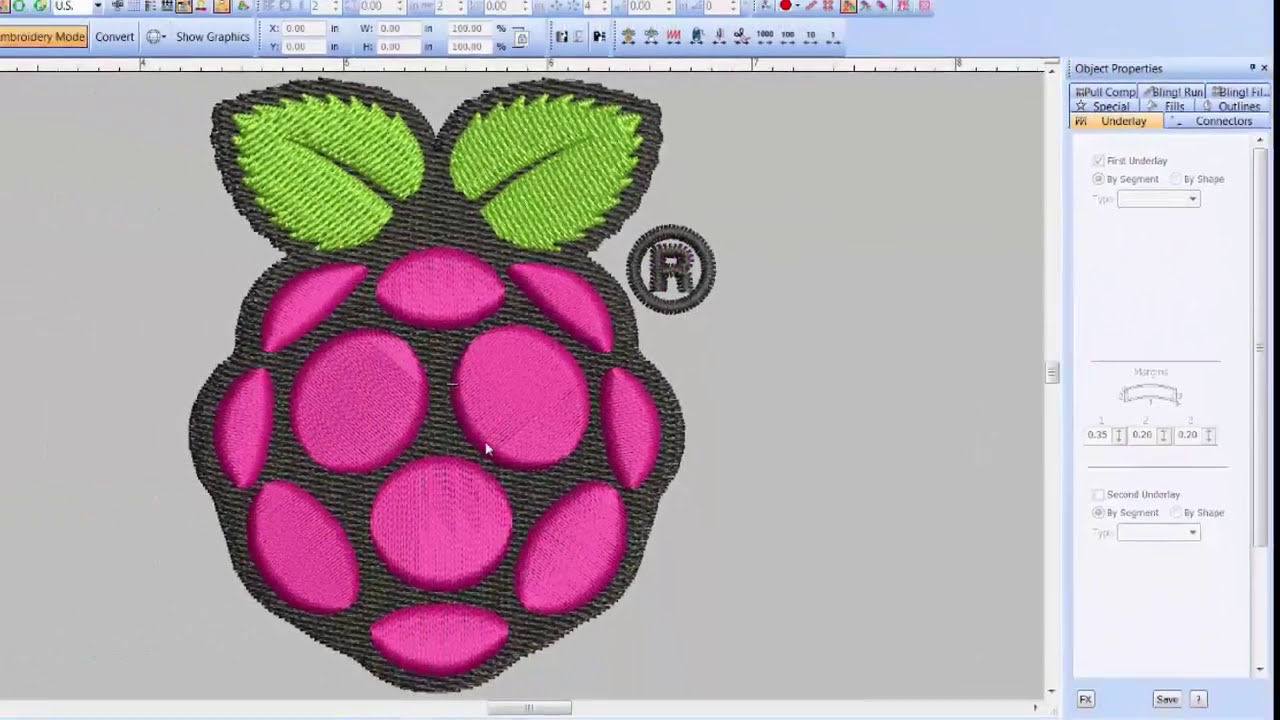The height and width of the screenshot is (720, 1280).
Task: Select By Segment under Second Underlay
Action: 1098,513
